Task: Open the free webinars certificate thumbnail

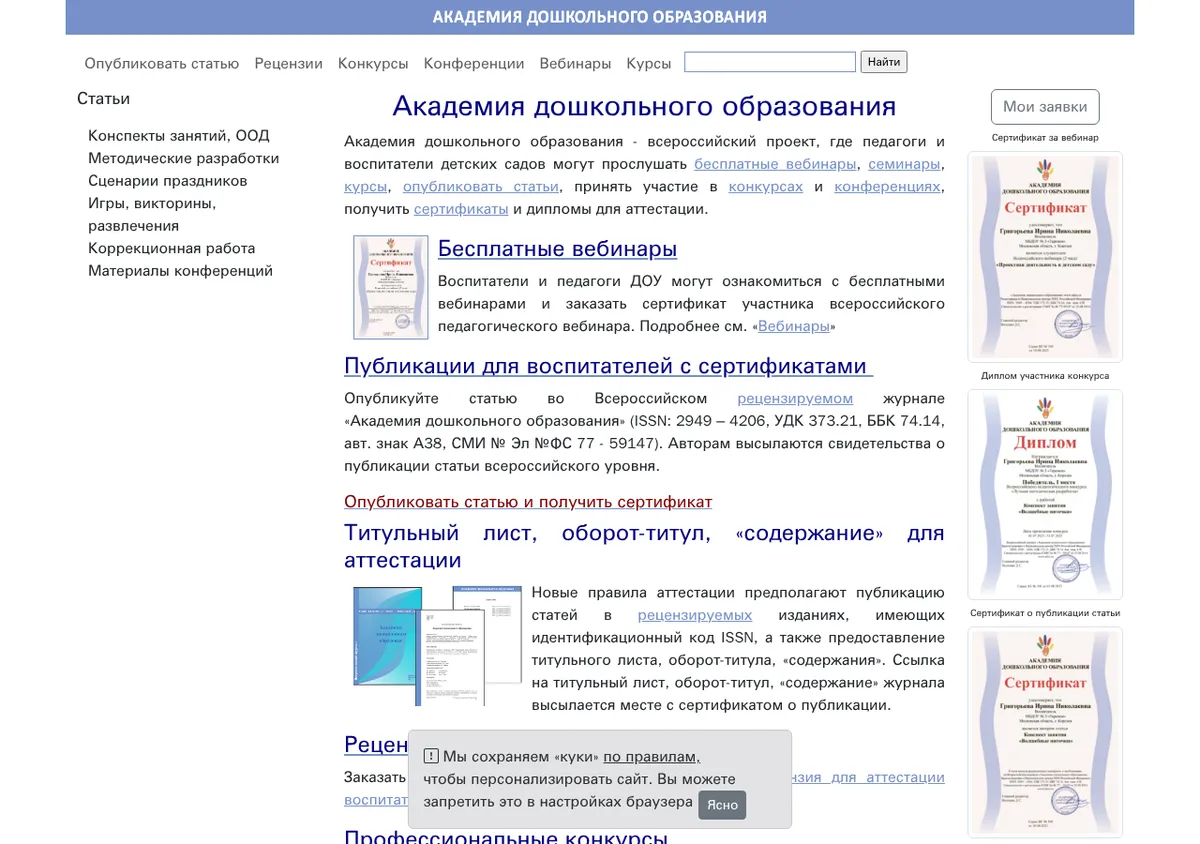Action: click(x=391, y=287)
